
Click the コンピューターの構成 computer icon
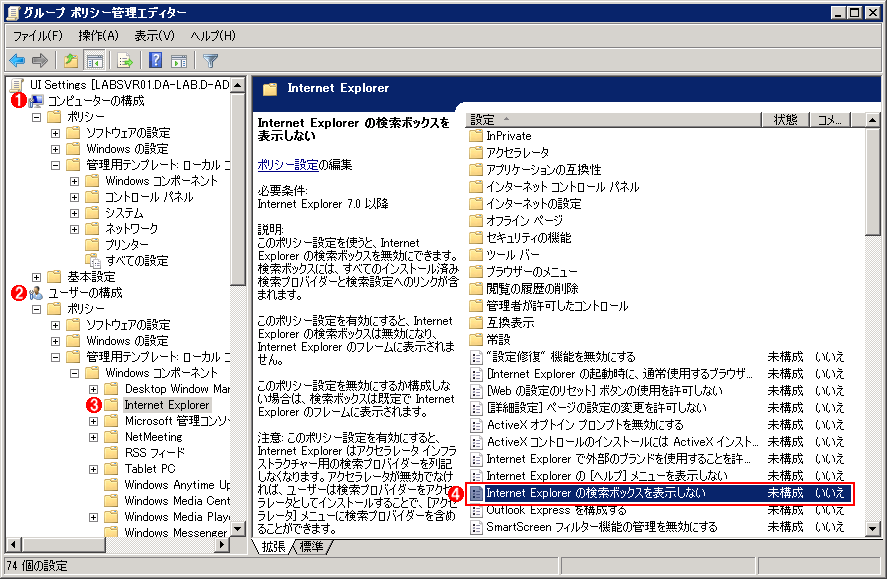pyautogui.click(x=36, y=101)
